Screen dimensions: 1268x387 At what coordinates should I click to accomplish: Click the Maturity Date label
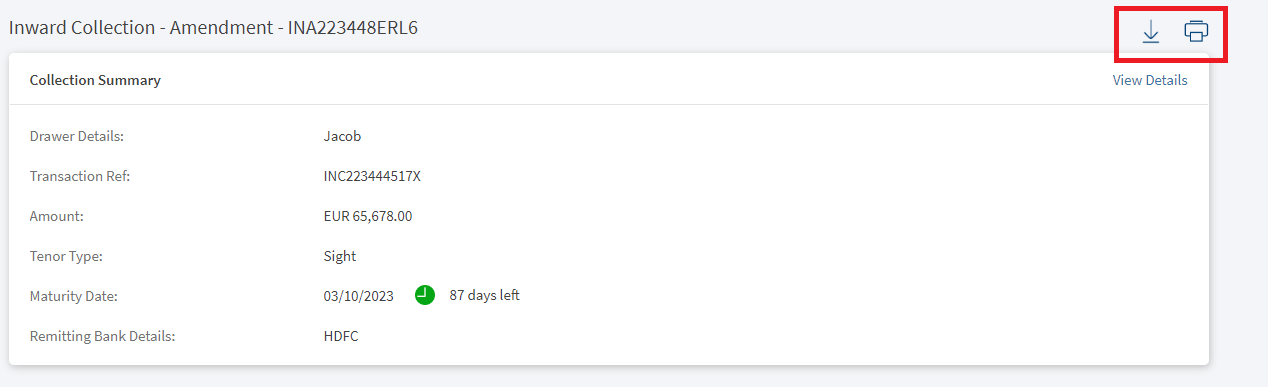(x=75, y=296)
